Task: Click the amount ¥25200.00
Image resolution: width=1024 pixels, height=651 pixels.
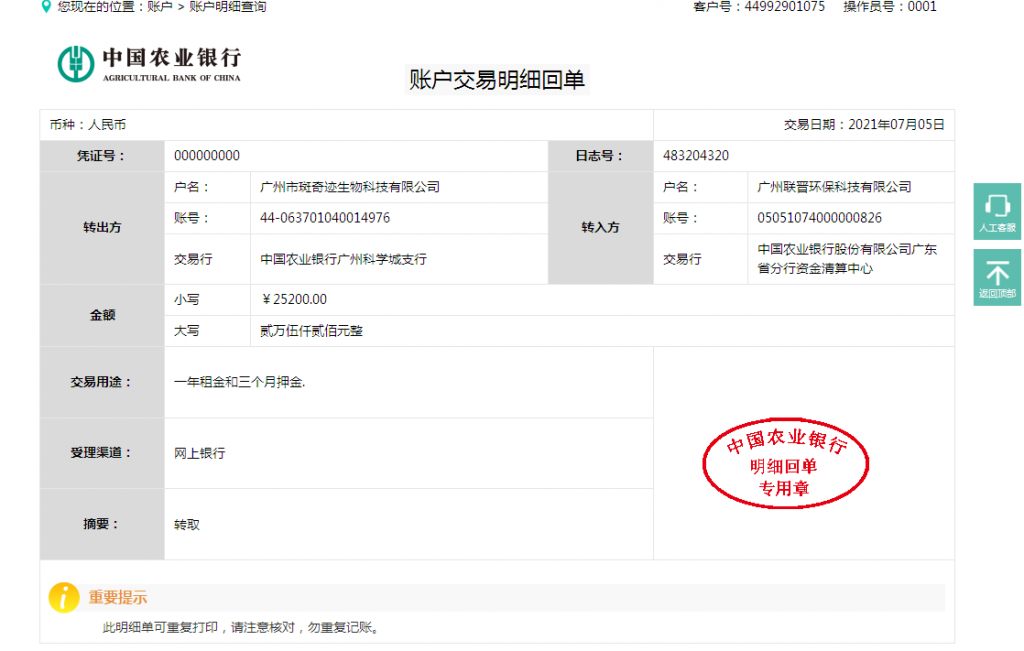Action: (x=294, y=299)
